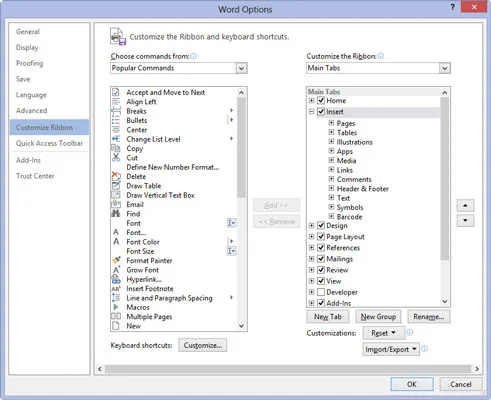The height and width of the screenshot is (400, 491).
Task: Uncheck the Mailings tab checkbox
Action: (321, 259)
